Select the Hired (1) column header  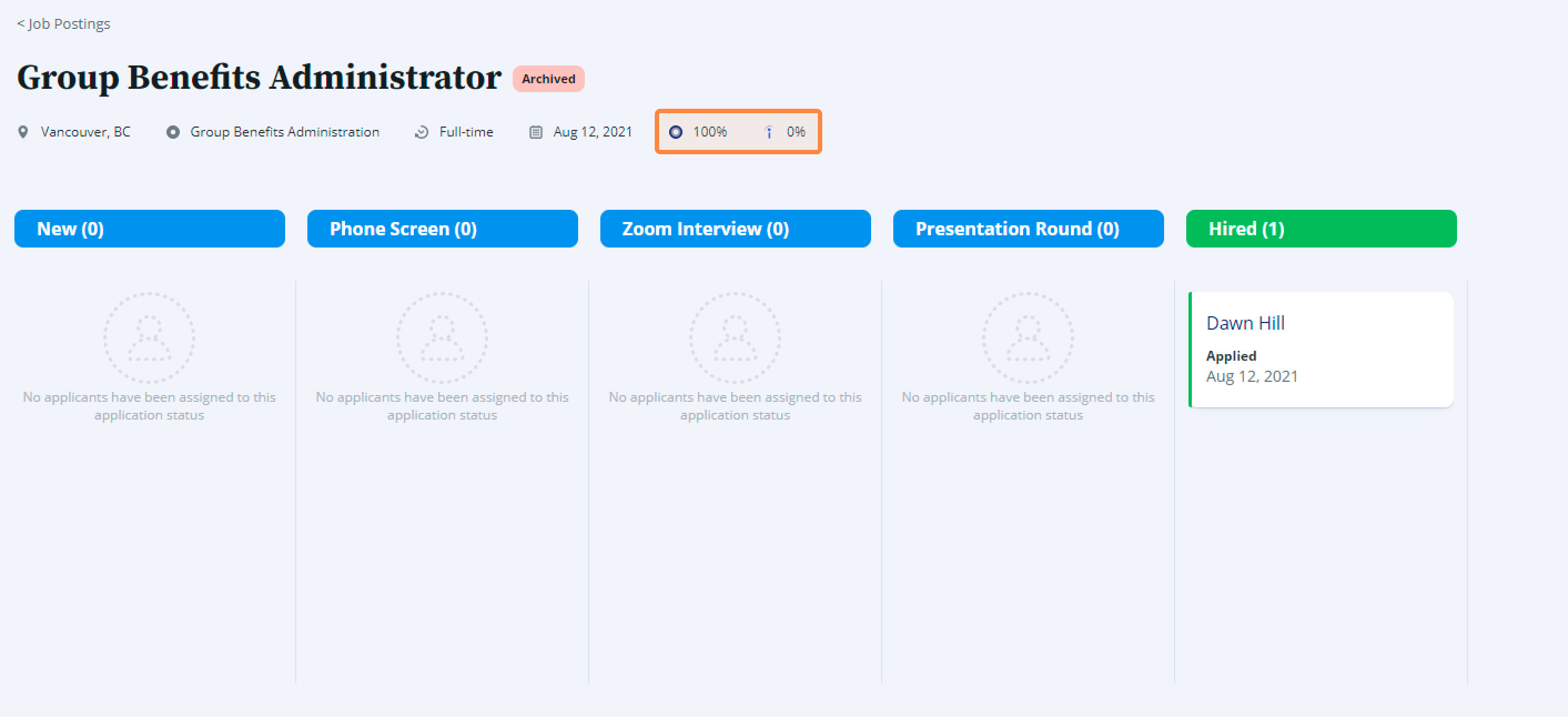pos(1321,229)
